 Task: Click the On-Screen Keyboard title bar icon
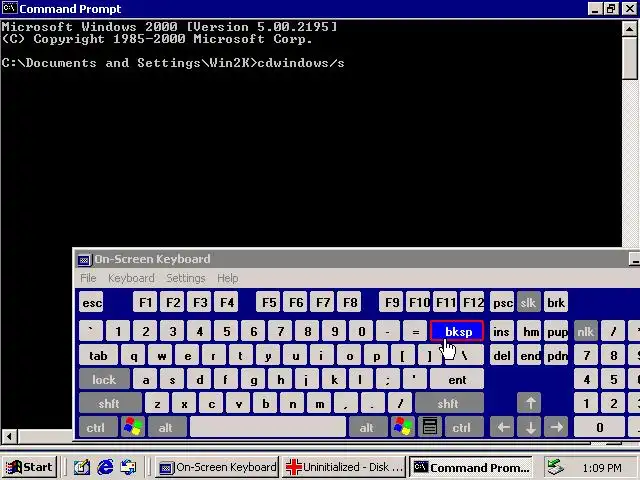click(x=84, y=260)
